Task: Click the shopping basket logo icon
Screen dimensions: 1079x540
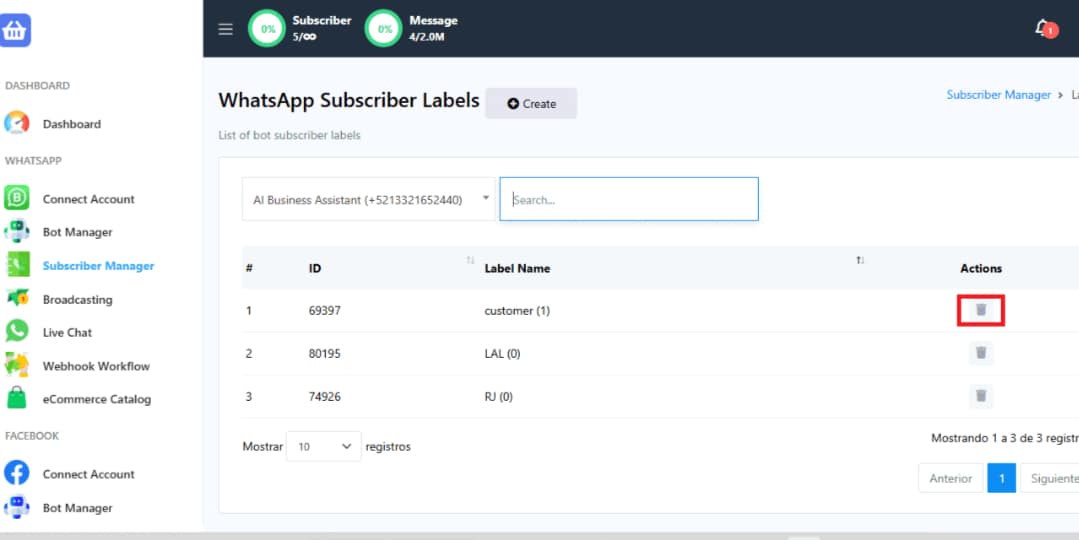Action: tap(16, 30)
